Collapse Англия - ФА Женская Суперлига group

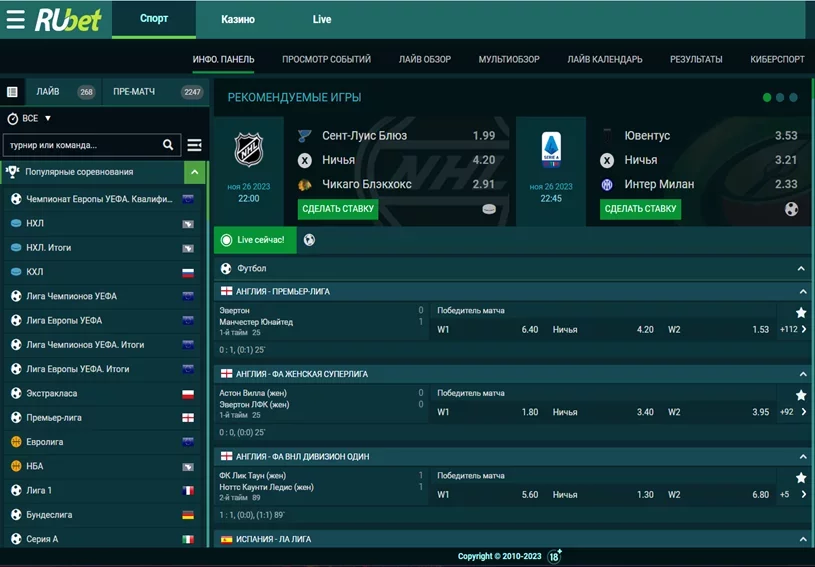(803, 374)
